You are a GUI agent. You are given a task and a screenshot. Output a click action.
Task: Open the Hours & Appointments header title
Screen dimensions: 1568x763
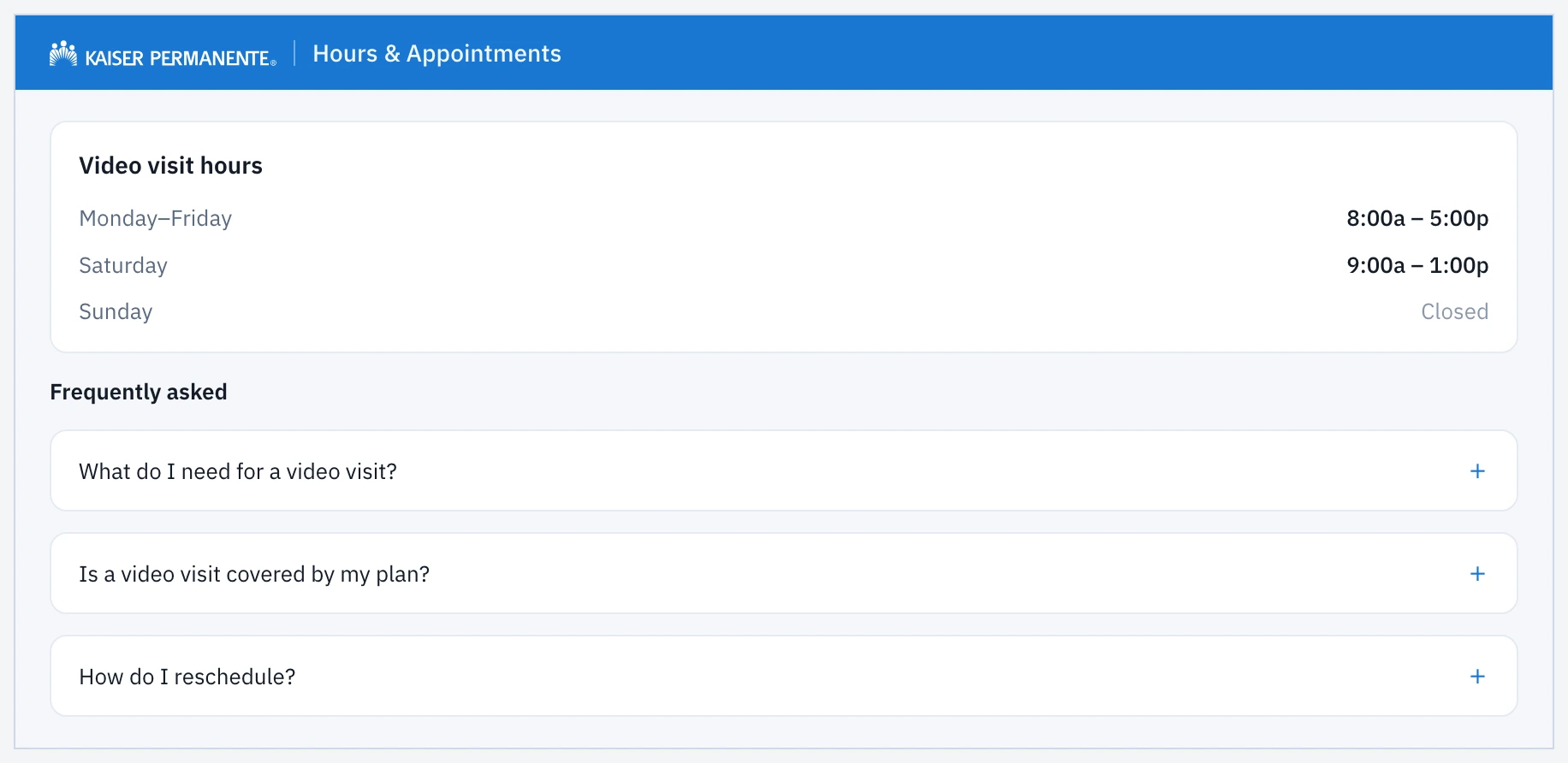437,54
